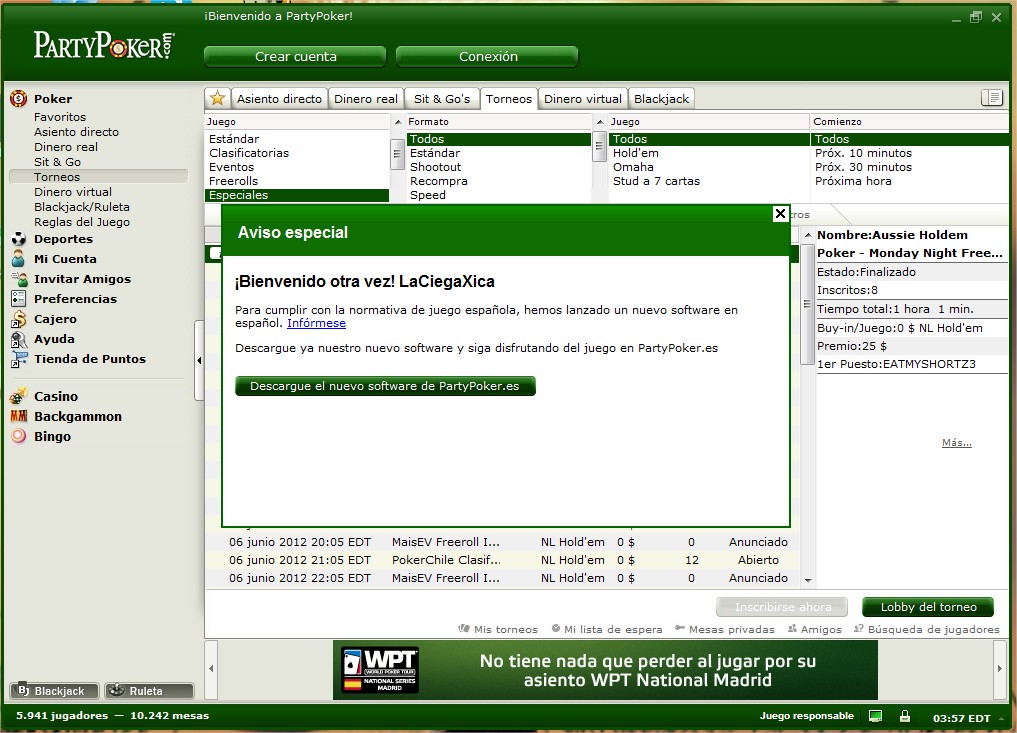
Task: Click the Preferencias settings icon
Action: point(18,299)
